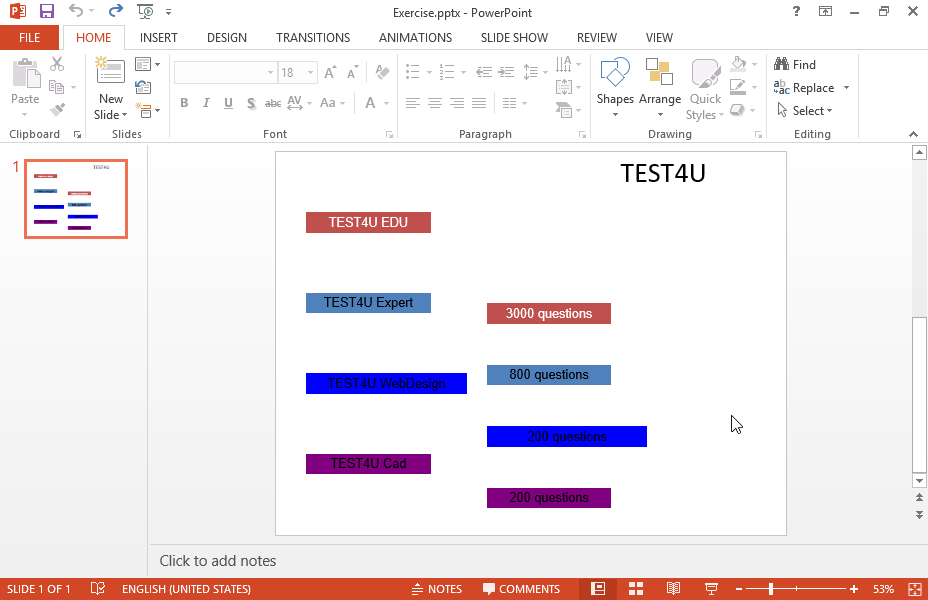Center the paragraph text
This screenshot has height=600, width=928.
(435, 104)
